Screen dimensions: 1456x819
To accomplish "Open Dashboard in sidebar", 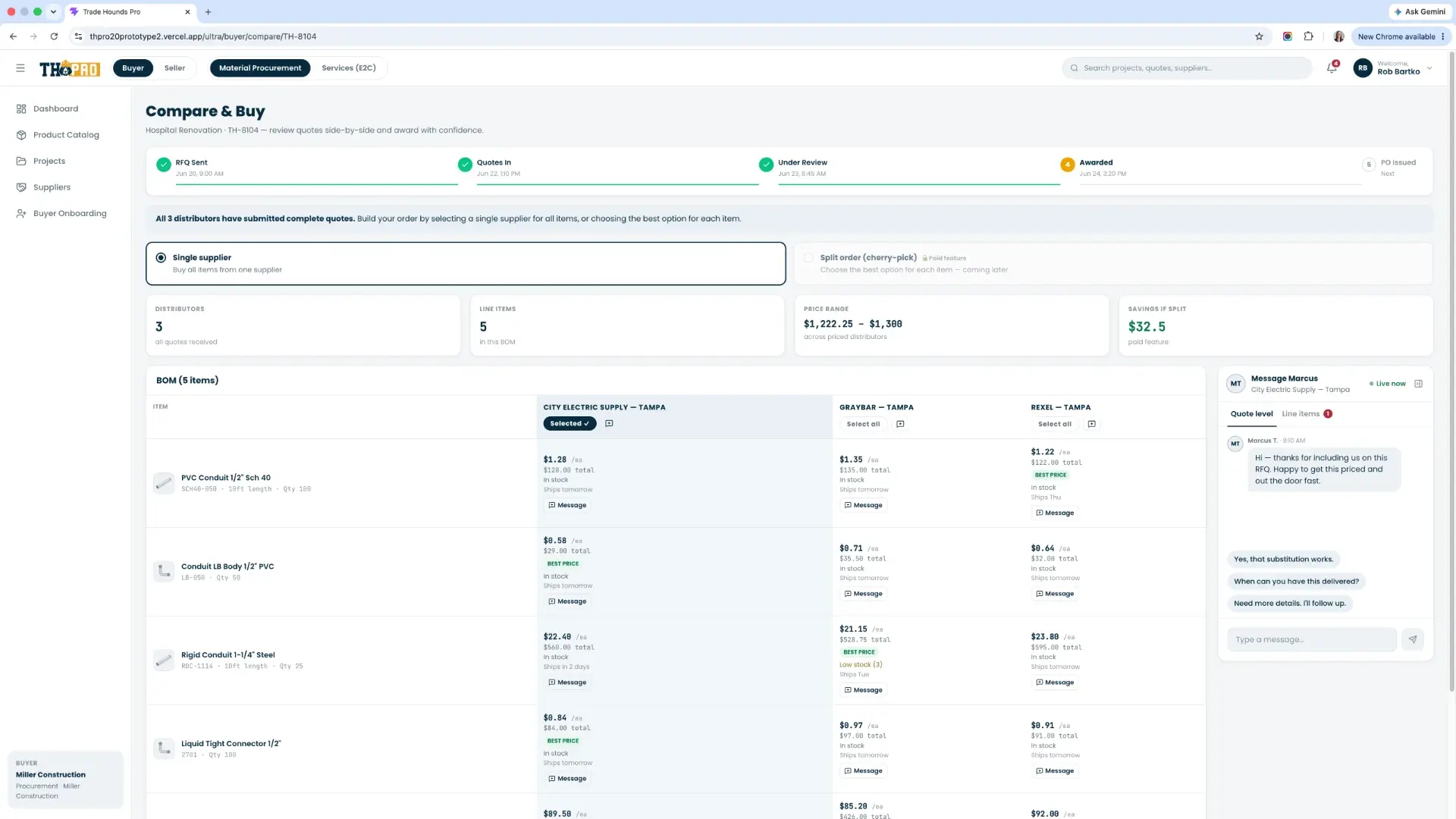I will (x=56, y=109).
